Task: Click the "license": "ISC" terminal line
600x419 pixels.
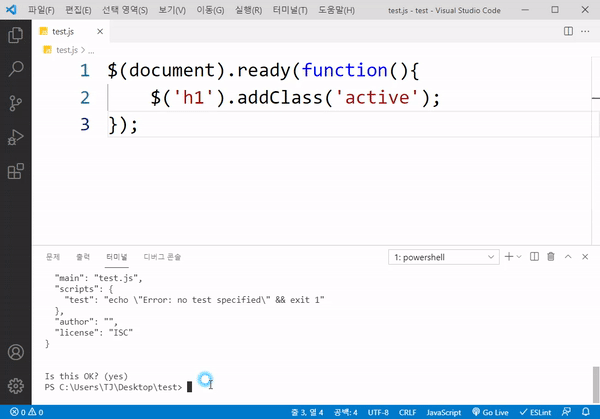Action: pos(94,333)
